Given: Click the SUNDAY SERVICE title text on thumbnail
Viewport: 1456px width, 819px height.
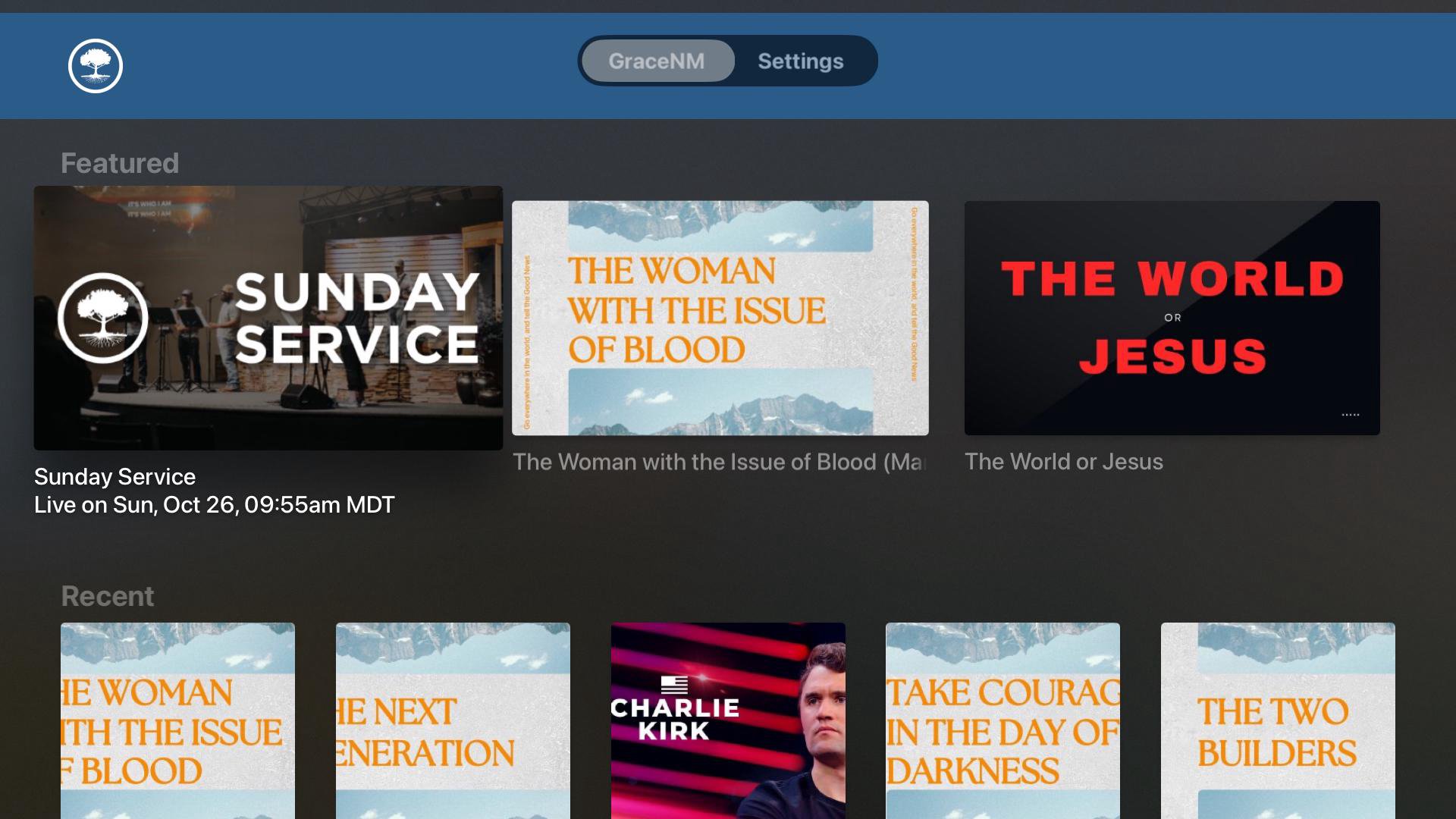Looking at the screenshot, I should (356, 318).
